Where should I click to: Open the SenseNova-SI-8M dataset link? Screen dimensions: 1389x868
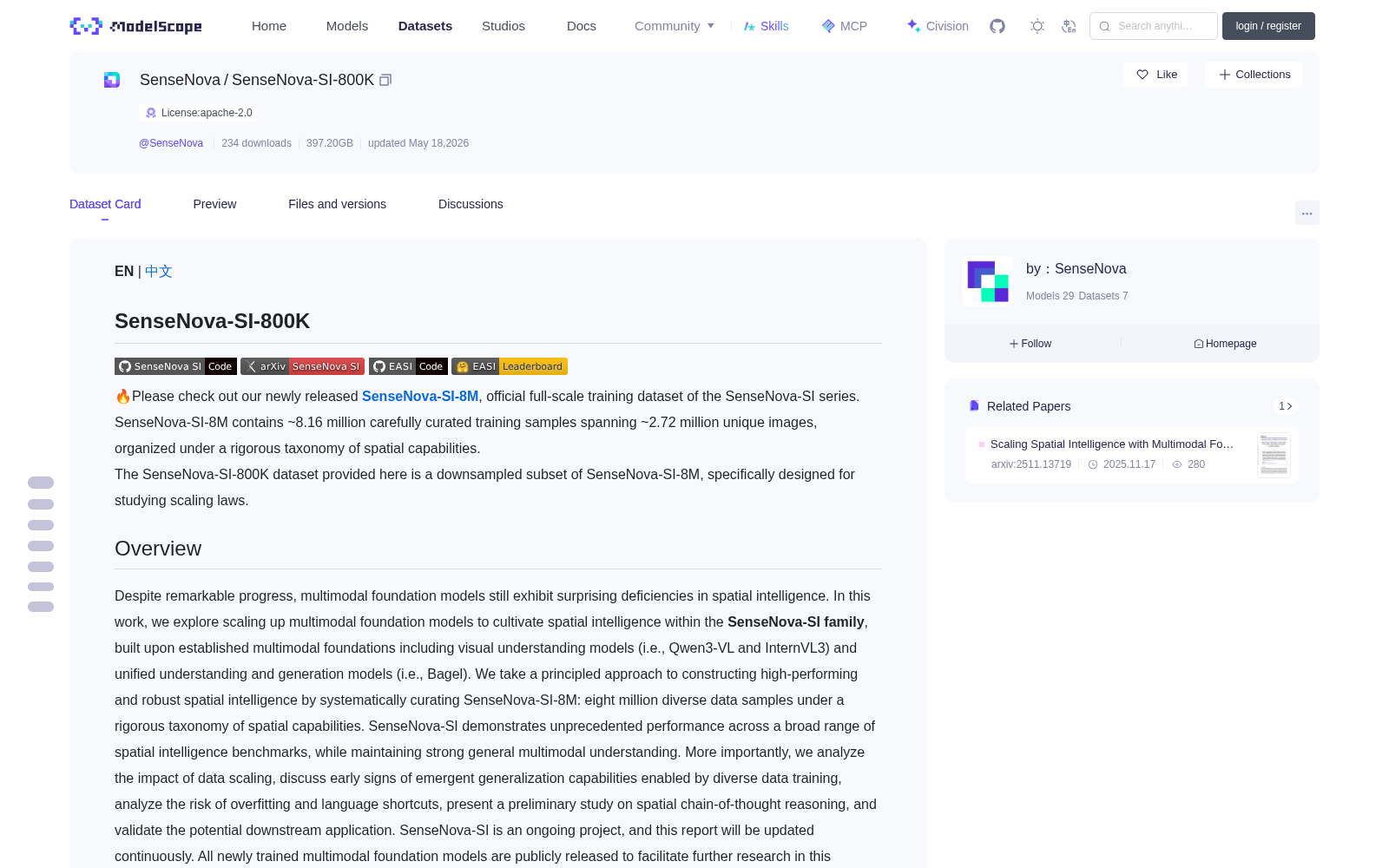tap(420, 397)
